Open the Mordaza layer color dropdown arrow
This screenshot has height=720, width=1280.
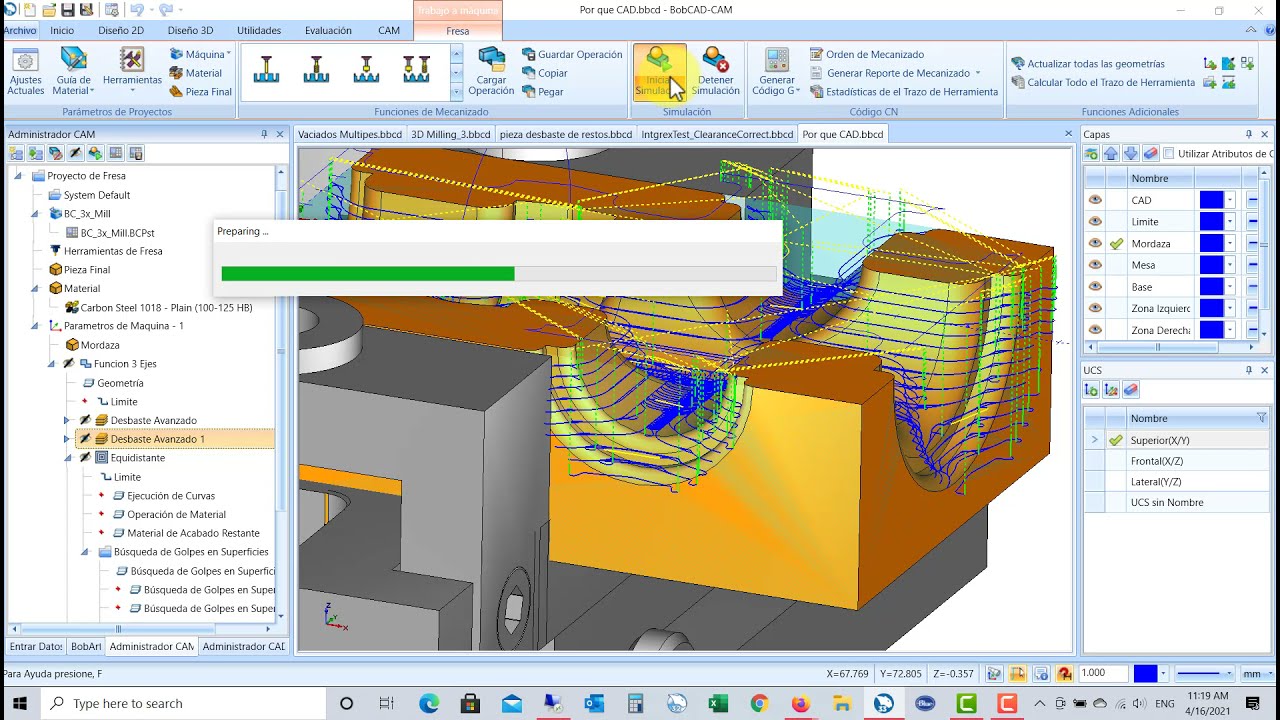pyautogui.click(x=1230, y=243)
